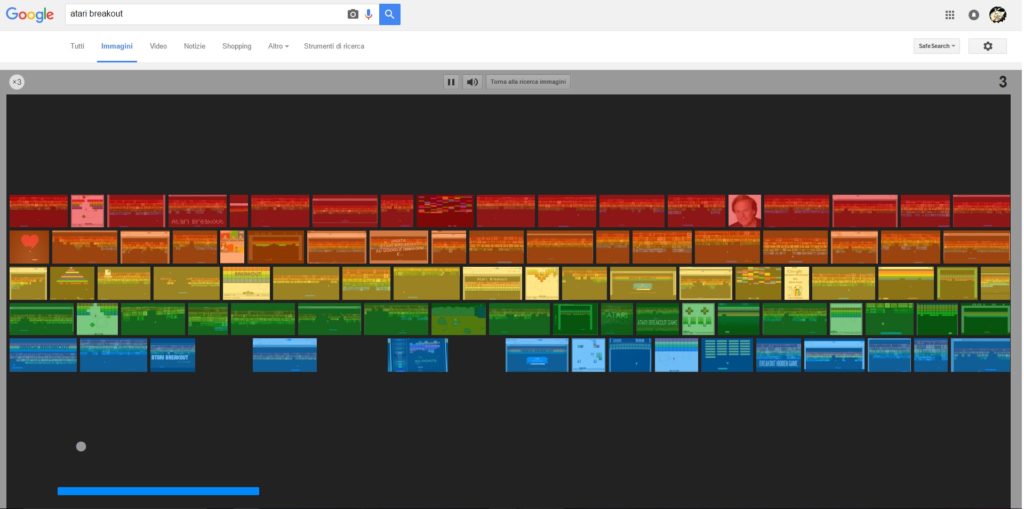The image size is (1024, 509).
Task: Click Strumenti di ricerca
Action: (333, 46)
